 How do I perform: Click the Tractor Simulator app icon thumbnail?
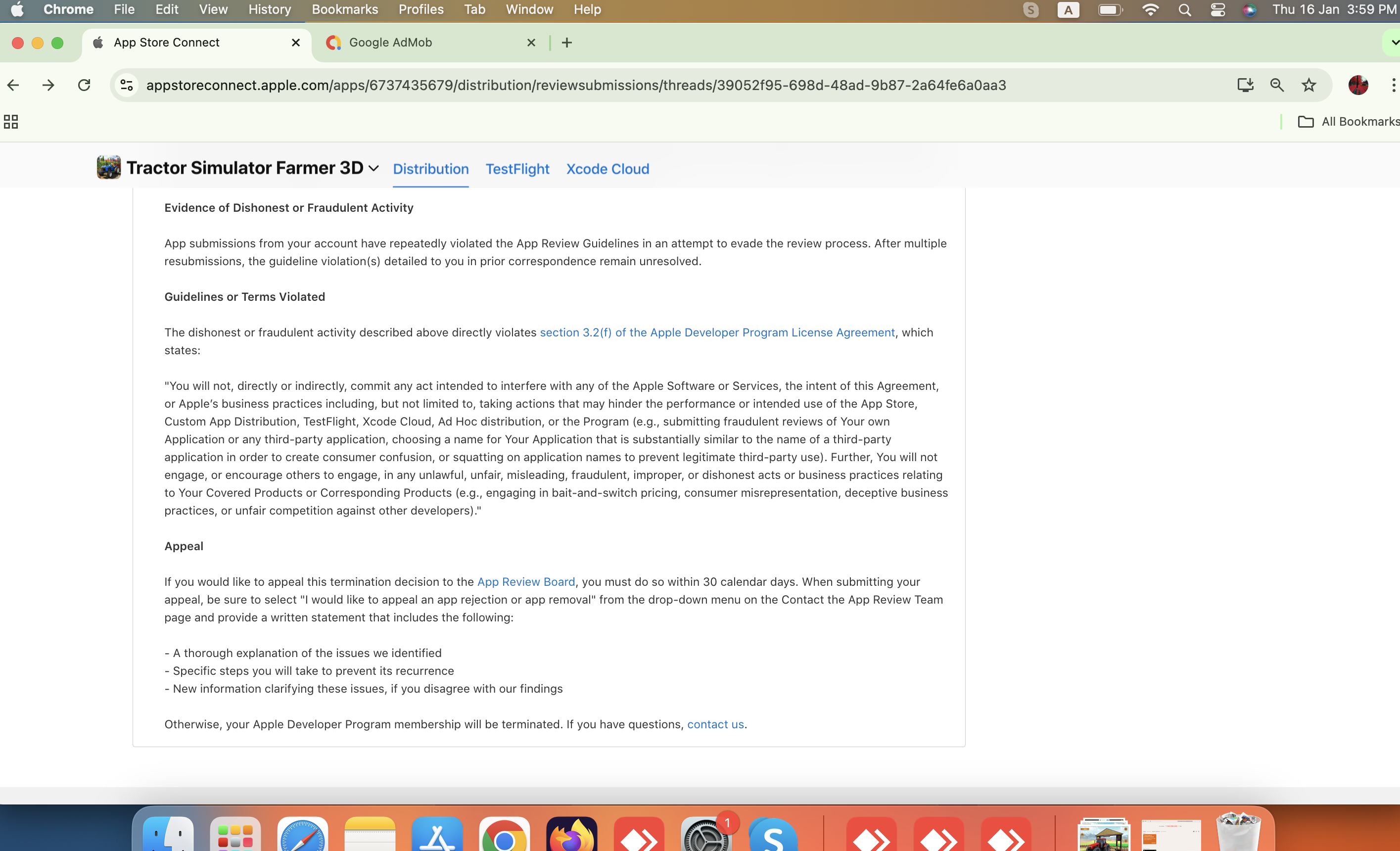(x=108, y=168)
